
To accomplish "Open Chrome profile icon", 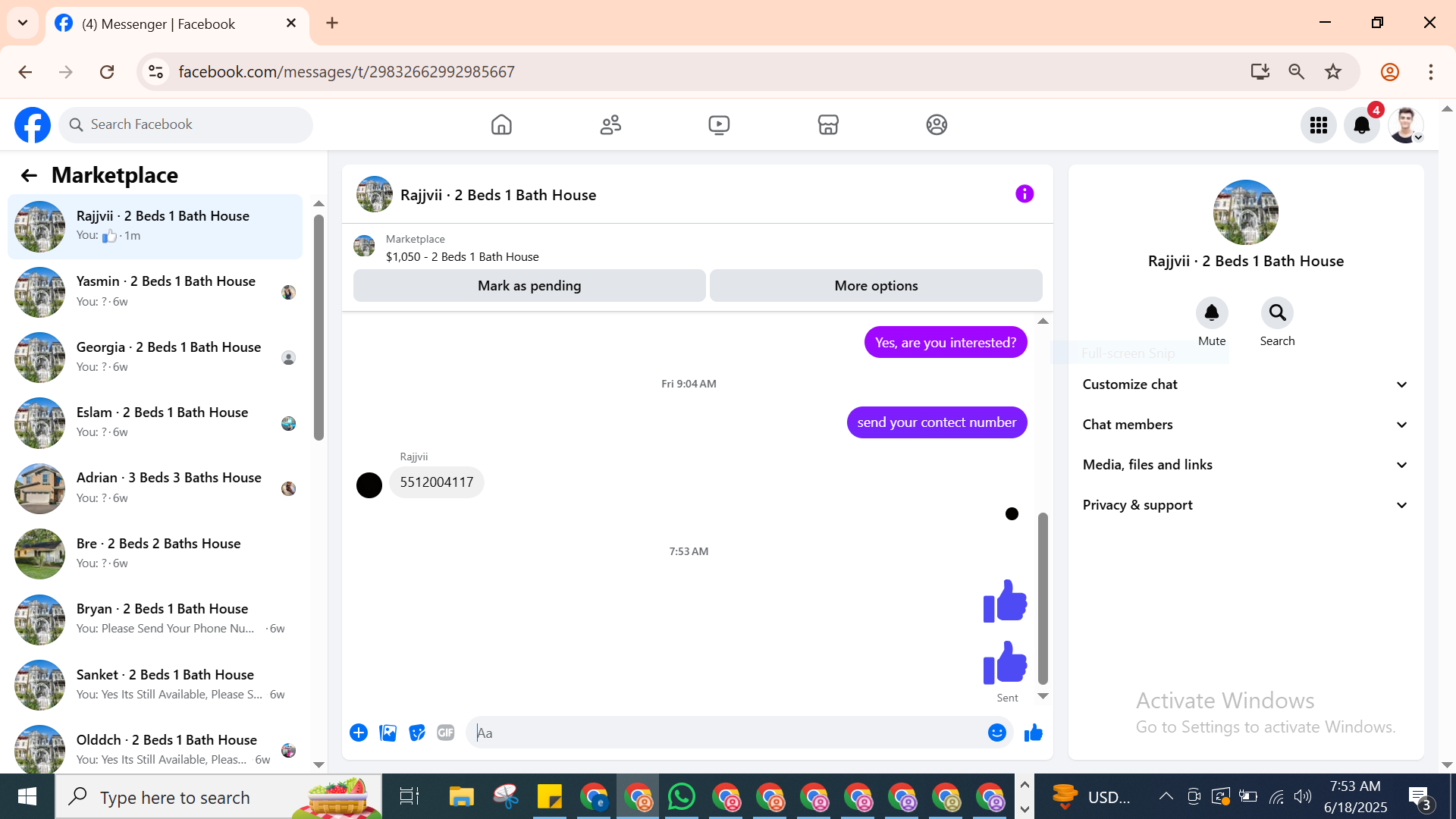I will pyautogui.click(x=1390, y=72).
